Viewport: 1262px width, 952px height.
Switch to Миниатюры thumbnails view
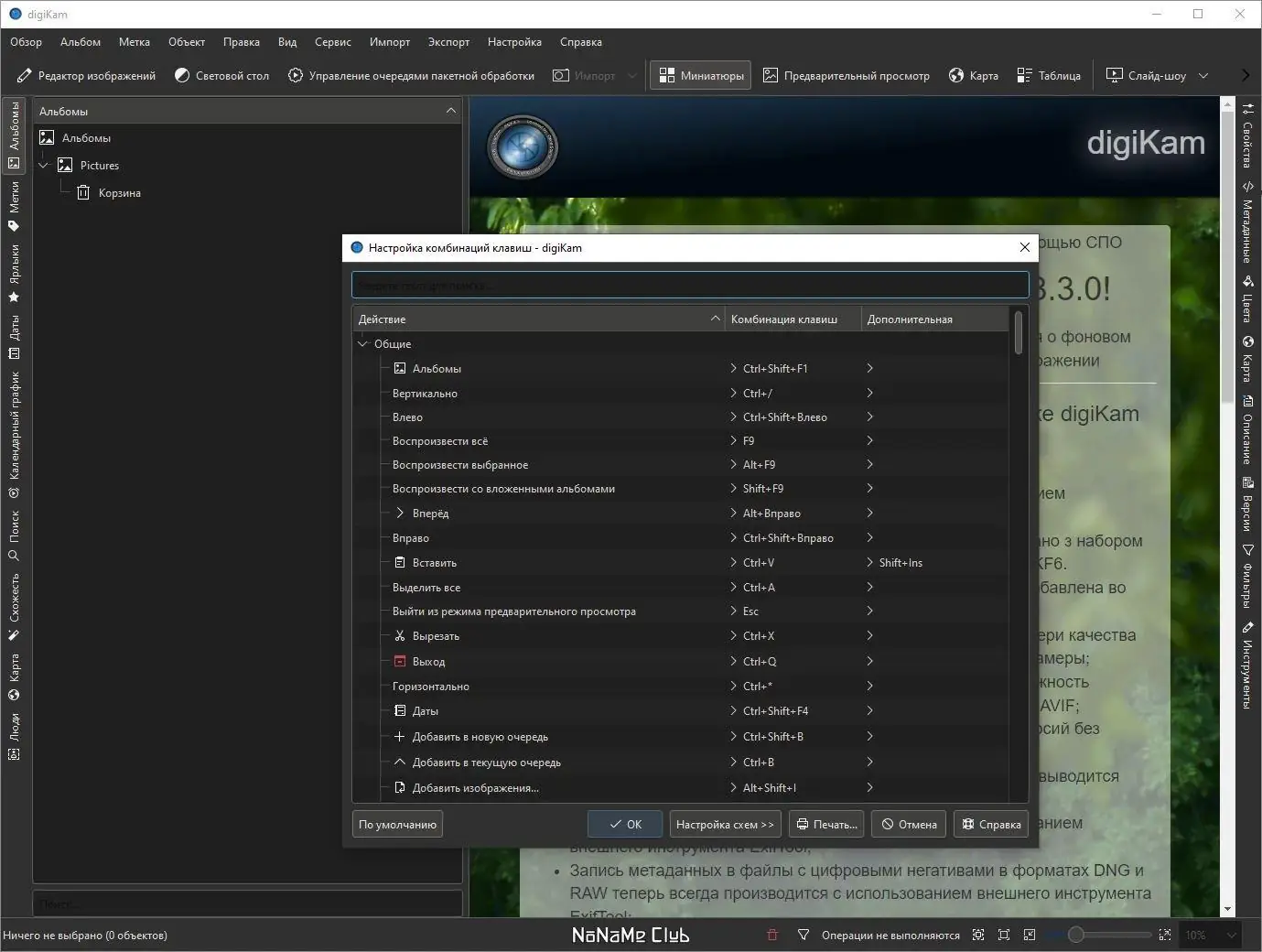[x=701, y=76]
